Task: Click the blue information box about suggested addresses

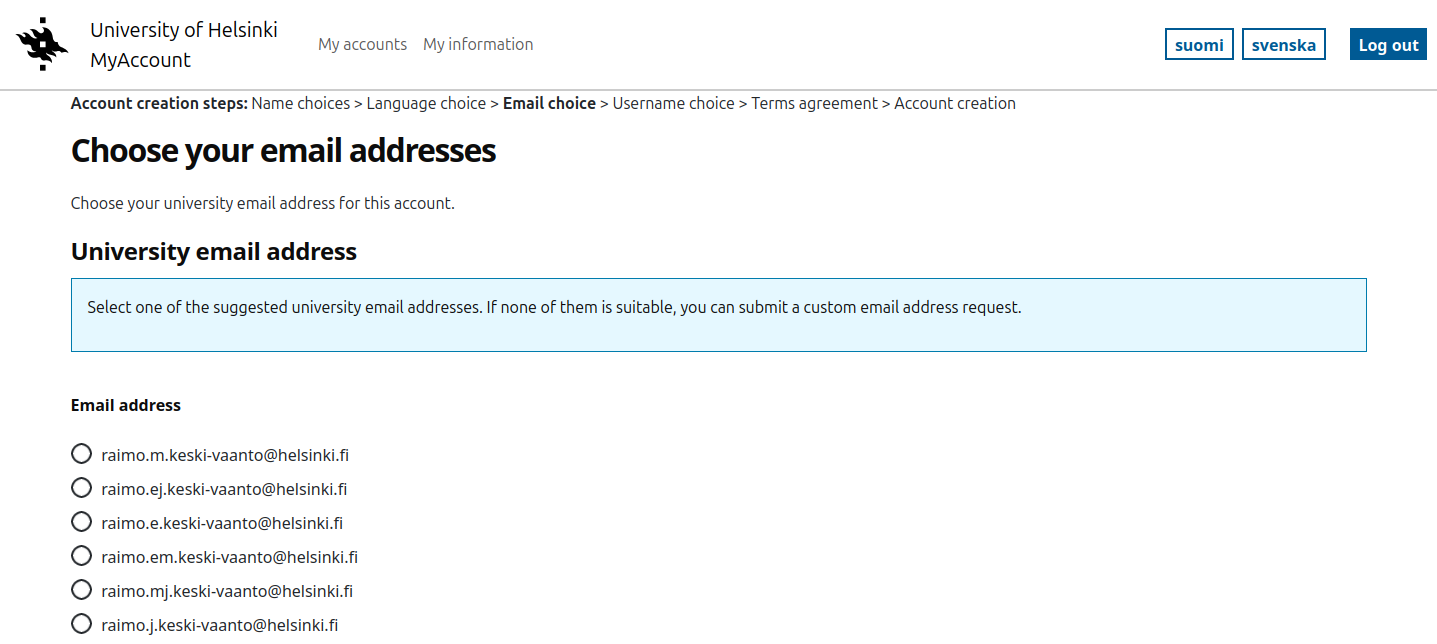Action: pos(718,314)
